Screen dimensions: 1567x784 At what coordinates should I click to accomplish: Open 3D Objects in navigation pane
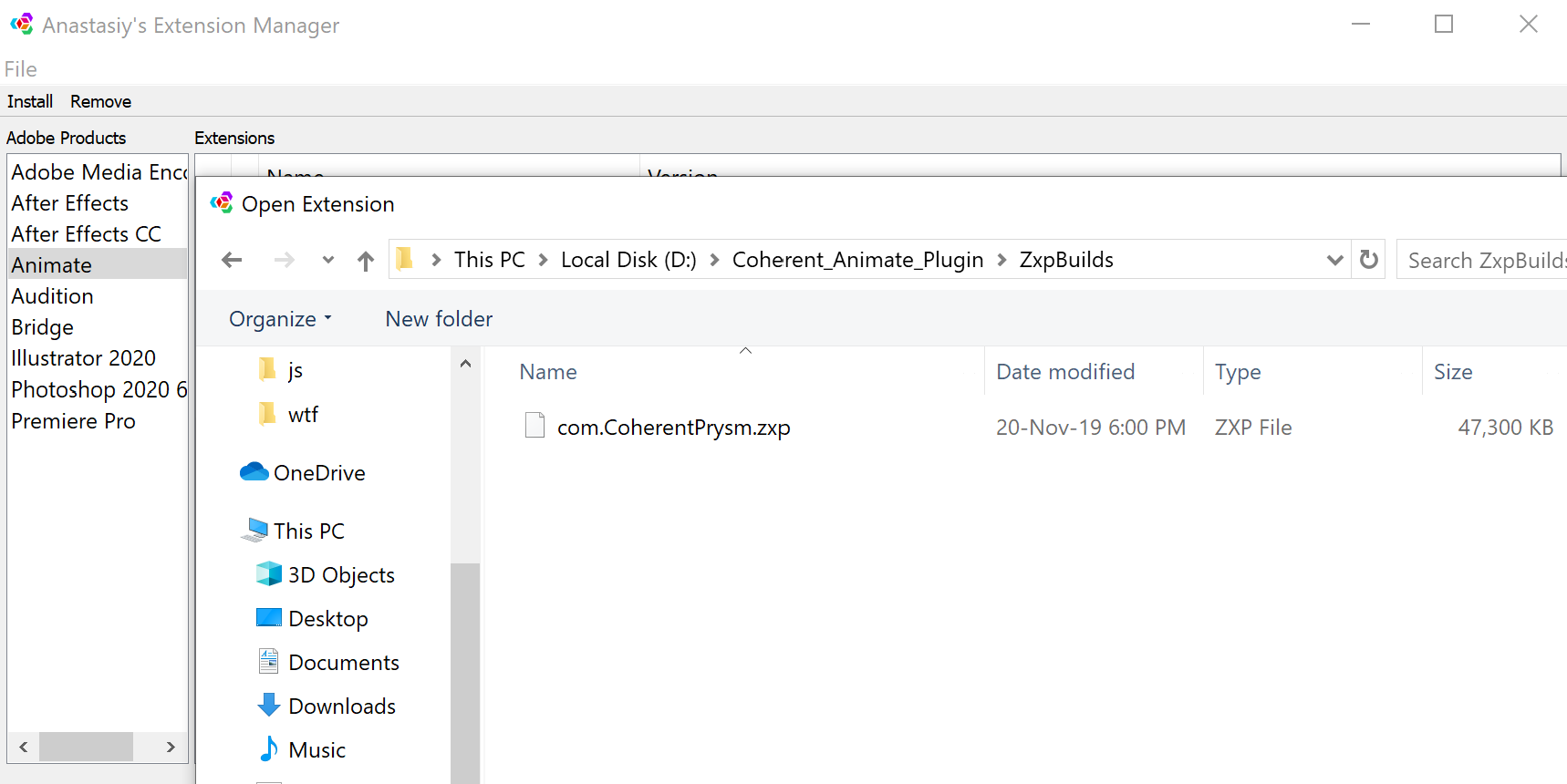coord(327,574)
